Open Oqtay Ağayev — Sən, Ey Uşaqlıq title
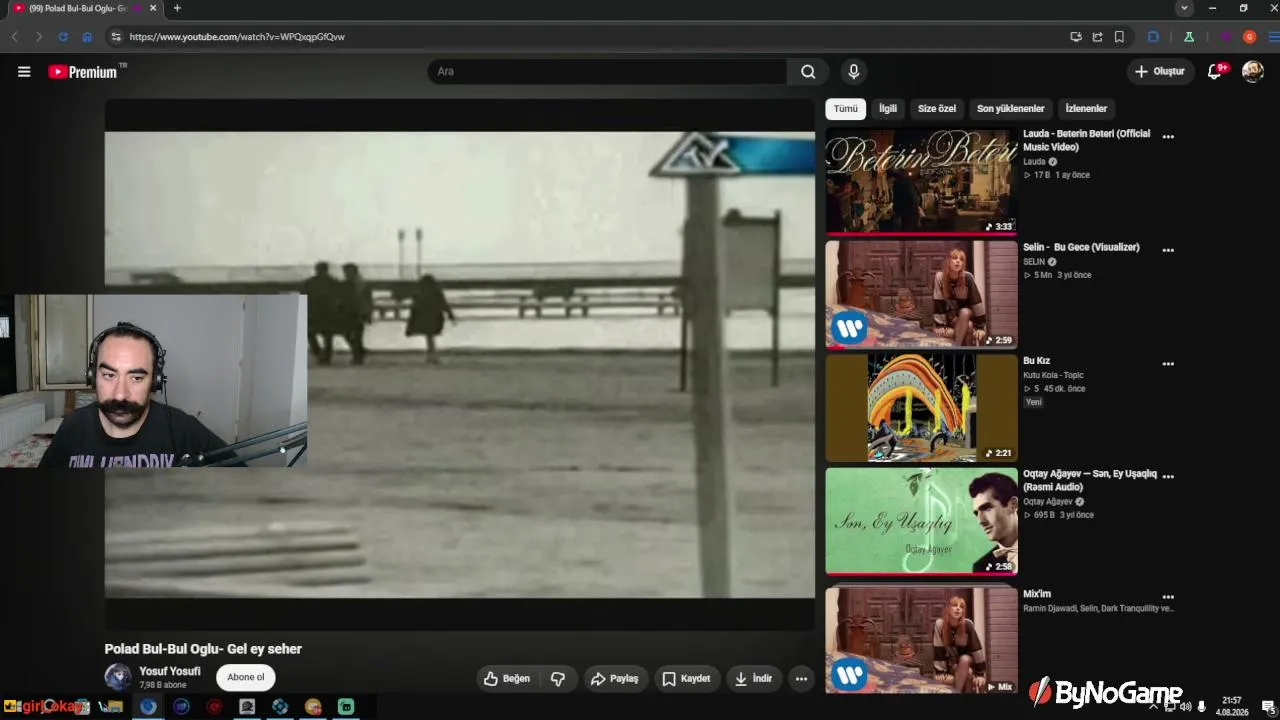The height and width of the screenshot is (720, 1280). pos(1090,480)
